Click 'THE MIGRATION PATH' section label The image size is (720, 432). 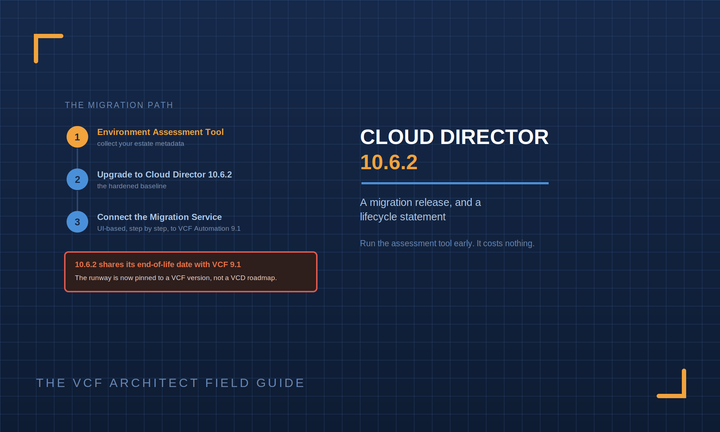point(119,105)
